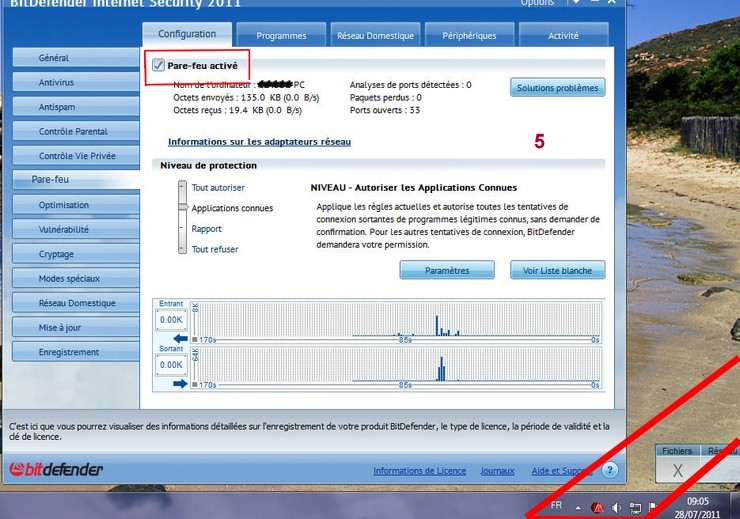The image size is (740, 519).
Task: Click the bitdefender logo
Action: coord(56,469)
